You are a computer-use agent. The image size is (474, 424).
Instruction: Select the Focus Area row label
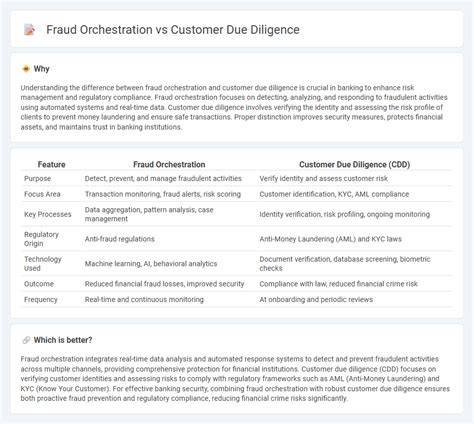42,194
